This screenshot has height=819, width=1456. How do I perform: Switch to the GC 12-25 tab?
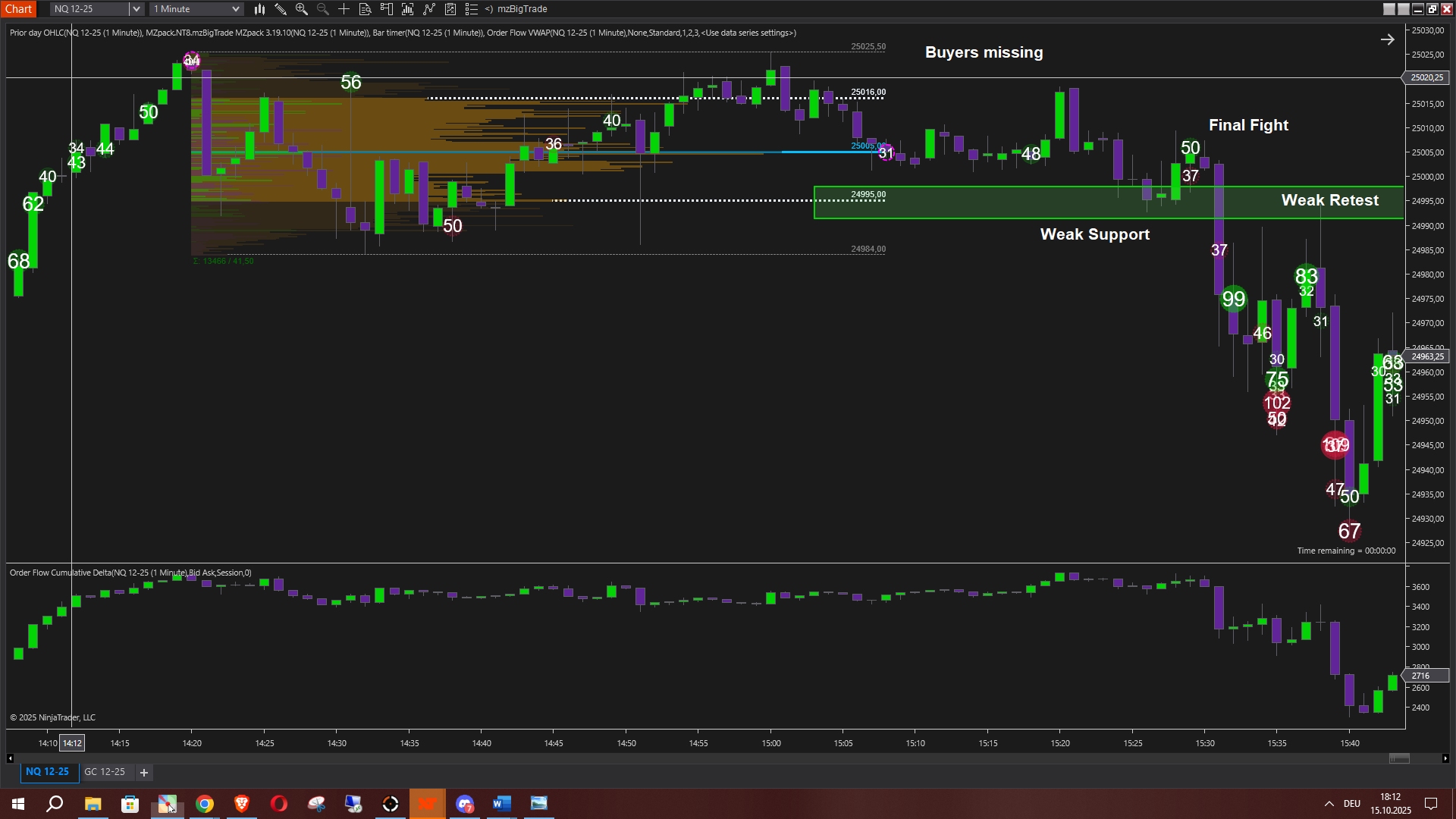[x=105, y=772]
